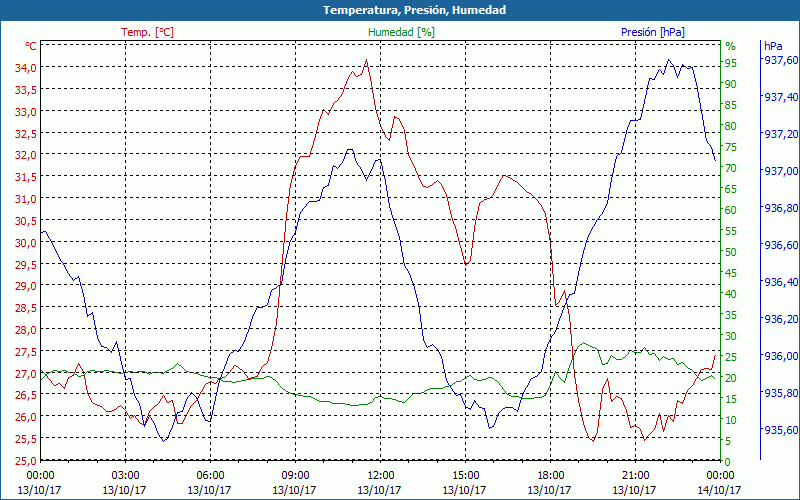Click '30,0' on the temperature axis
The height and width of the screenshot is (500, 800).
pos(26,242)
